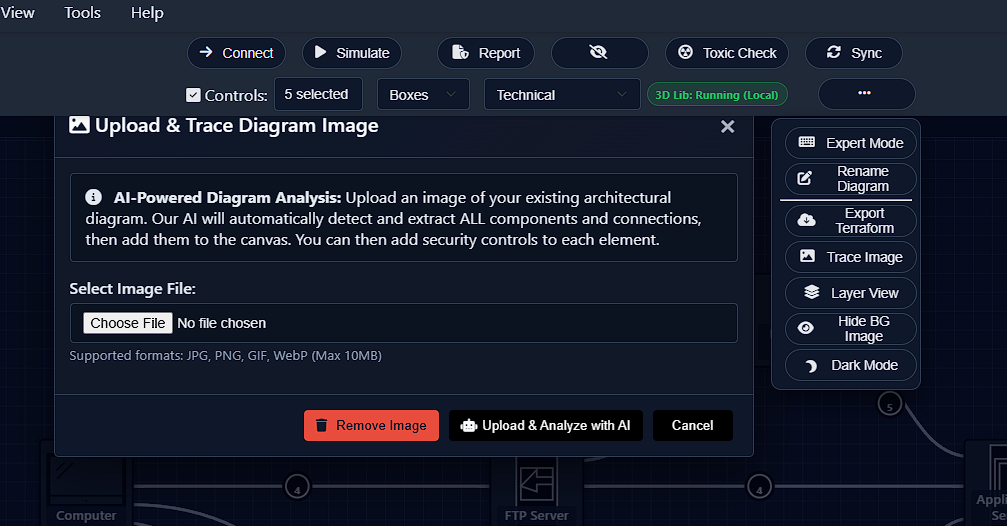Open the Tools menu
The height and width of the screenshot is (526, 1007).
tap(82, 13)
